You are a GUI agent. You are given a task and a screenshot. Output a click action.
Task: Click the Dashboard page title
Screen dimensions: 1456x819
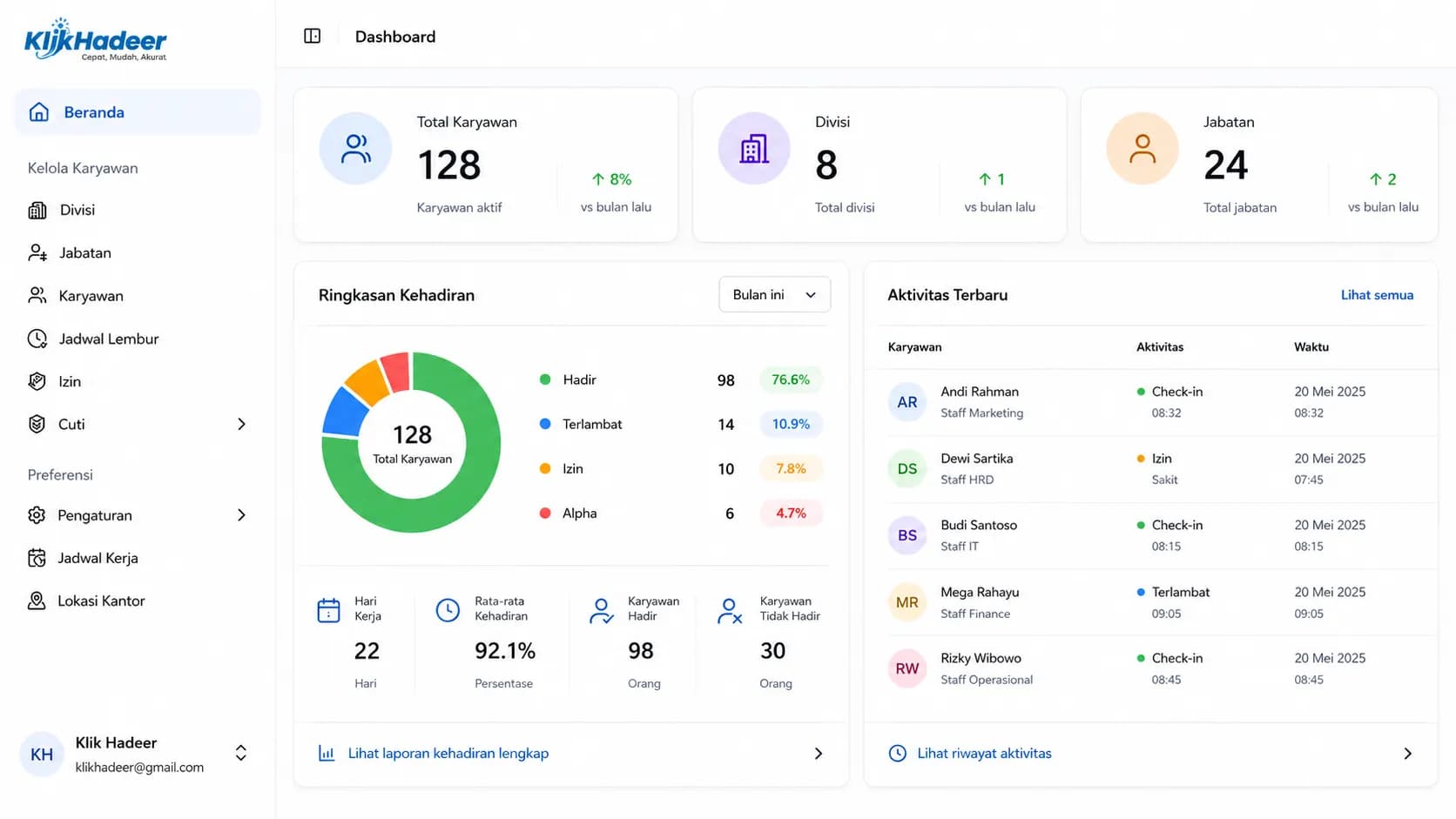point(395,37)
